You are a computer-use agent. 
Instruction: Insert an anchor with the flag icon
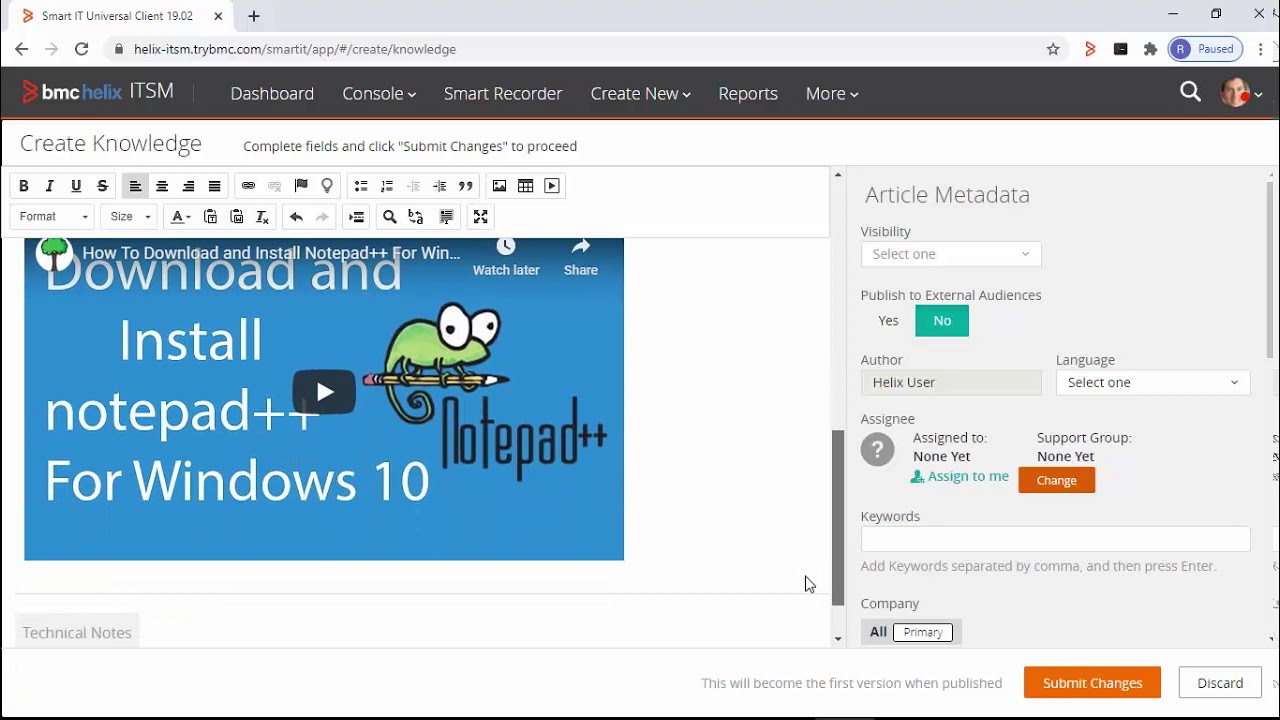click(301, 186)
